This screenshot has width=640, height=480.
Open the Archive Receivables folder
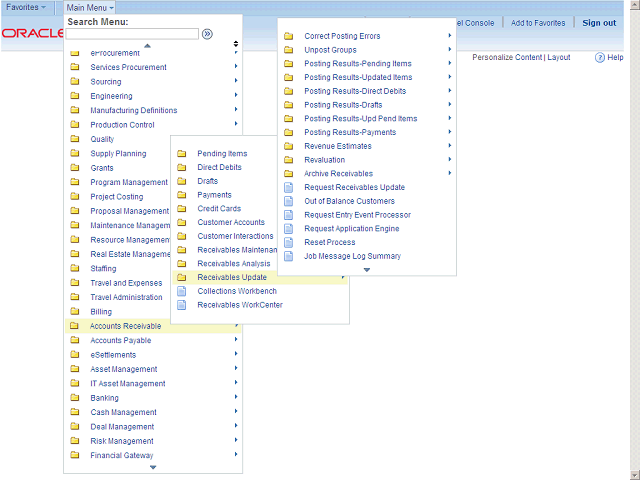click(338, 174)
